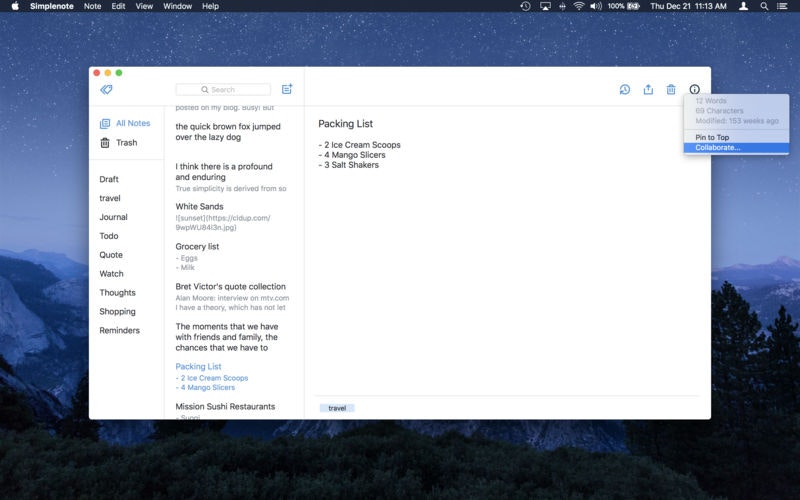This screenshot has width=800, height=500.
Task: Click the travel tag chip below the note
Action: [337, 408]
